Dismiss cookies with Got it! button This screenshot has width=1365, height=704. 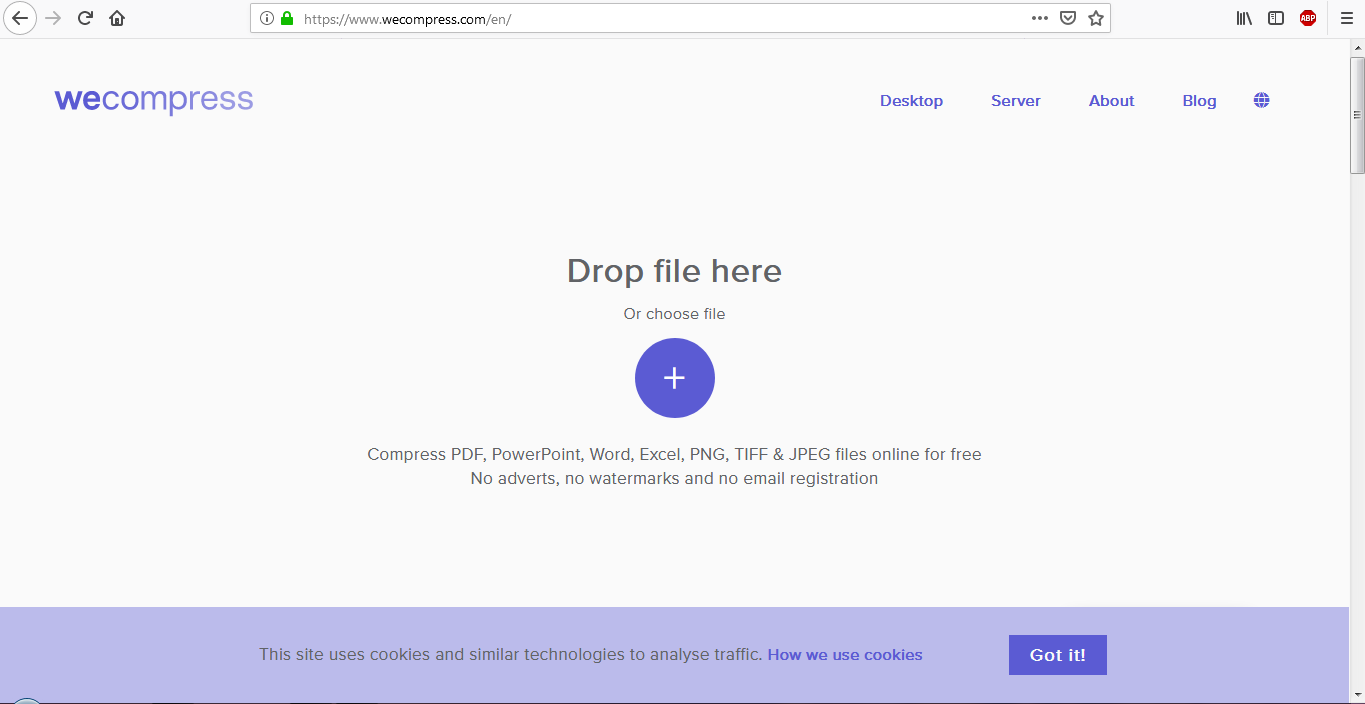[1057, 654]
